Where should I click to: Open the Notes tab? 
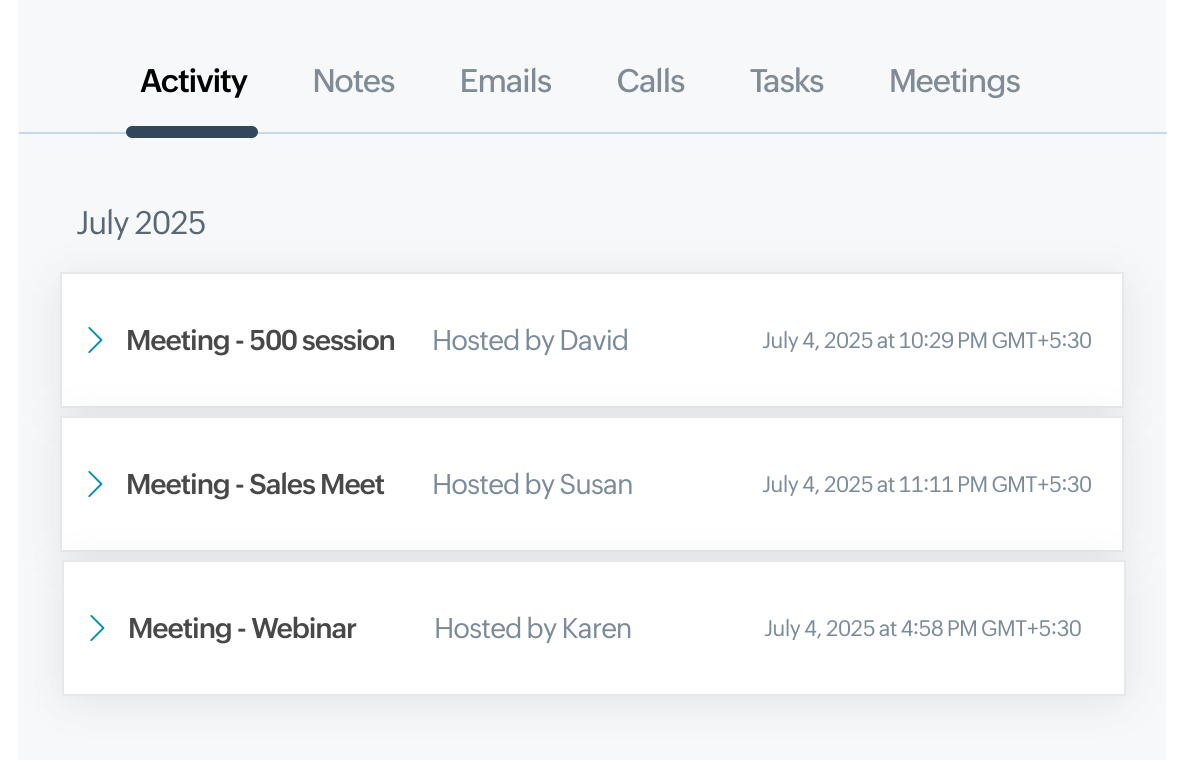353,81
